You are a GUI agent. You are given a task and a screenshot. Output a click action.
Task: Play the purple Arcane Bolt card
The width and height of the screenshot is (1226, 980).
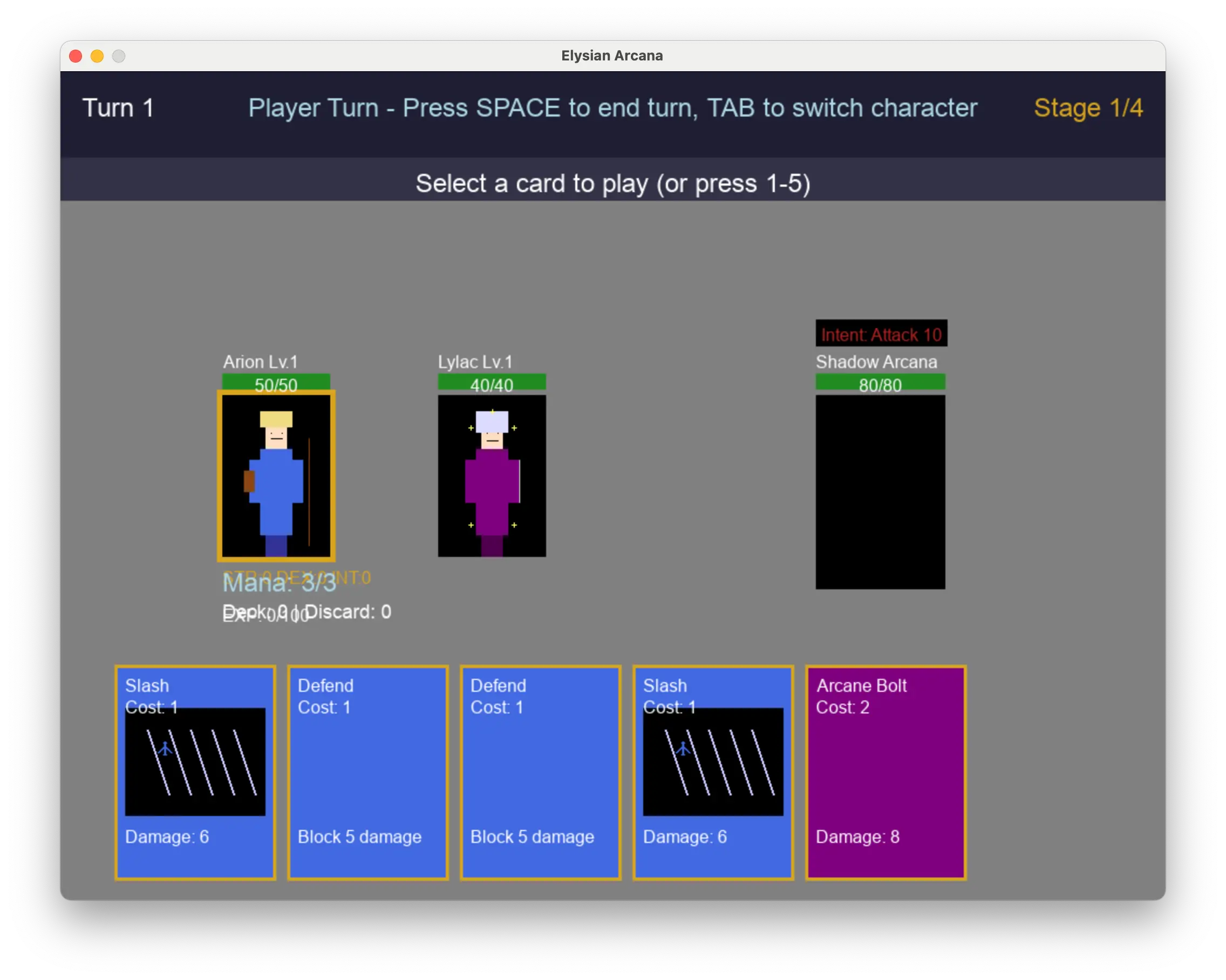[x=886, y=772]
